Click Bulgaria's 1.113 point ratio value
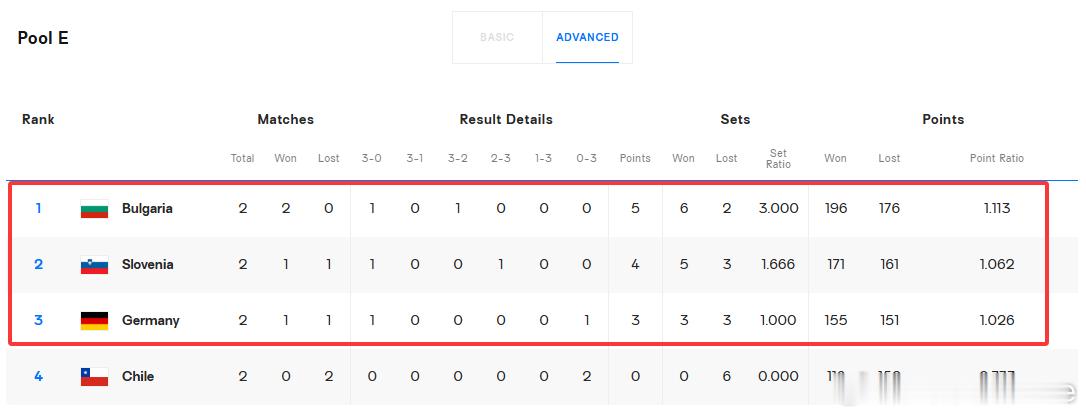Screen dimensions: 1086x416 click(997, 208)
